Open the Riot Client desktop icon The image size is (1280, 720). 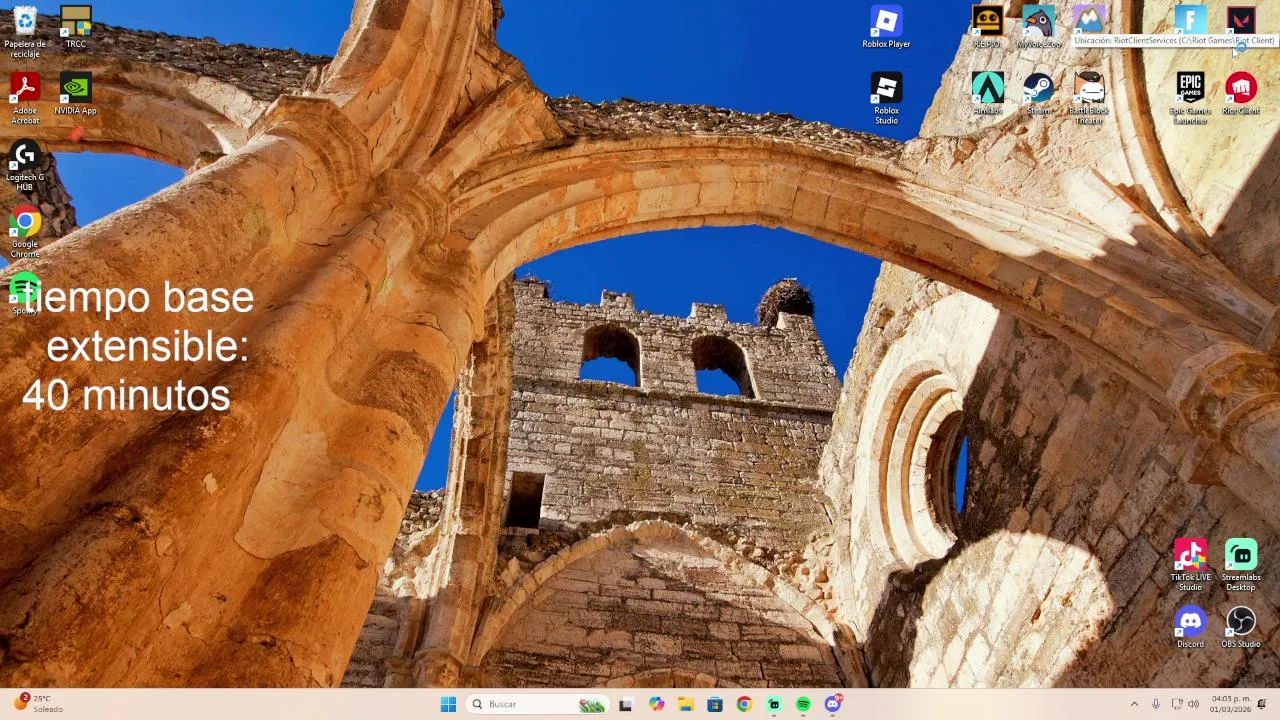1241,94
